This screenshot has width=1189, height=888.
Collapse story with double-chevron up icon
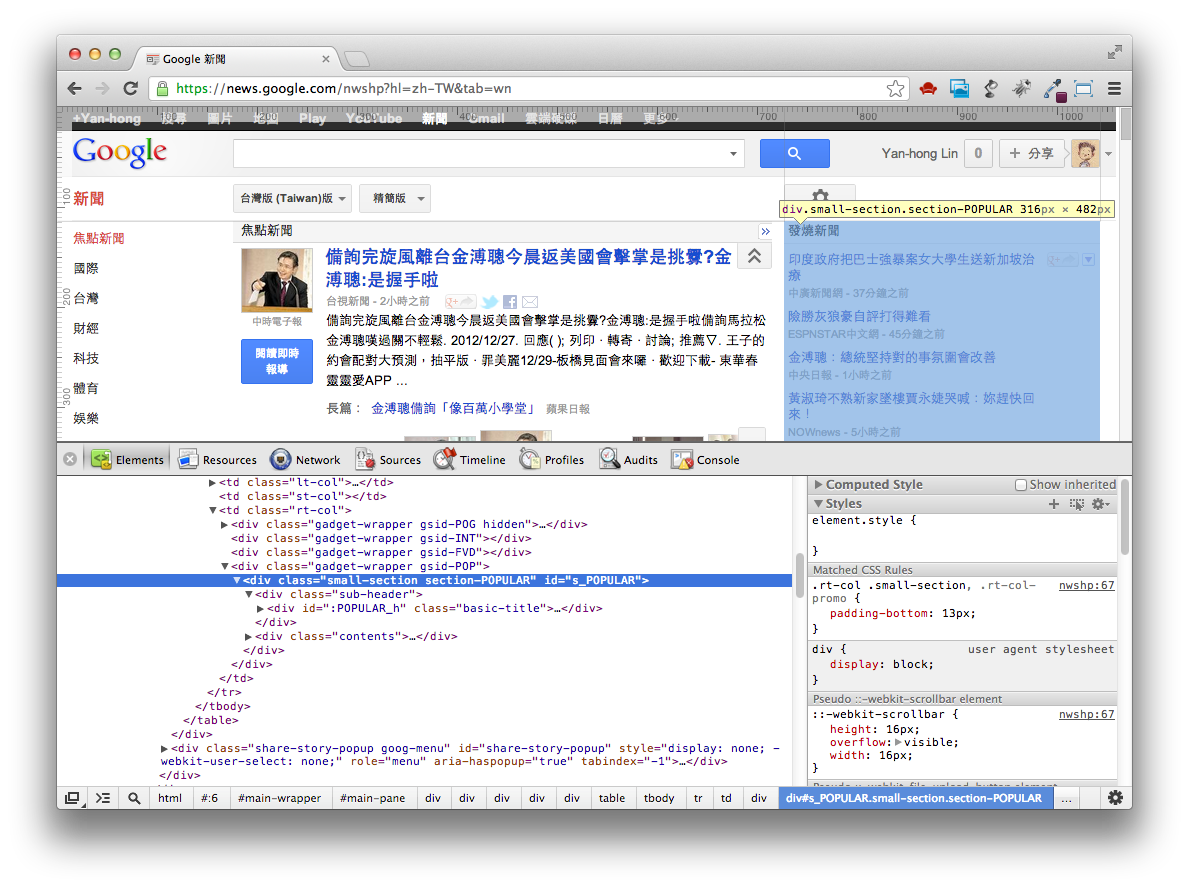[x=754, y=256]
